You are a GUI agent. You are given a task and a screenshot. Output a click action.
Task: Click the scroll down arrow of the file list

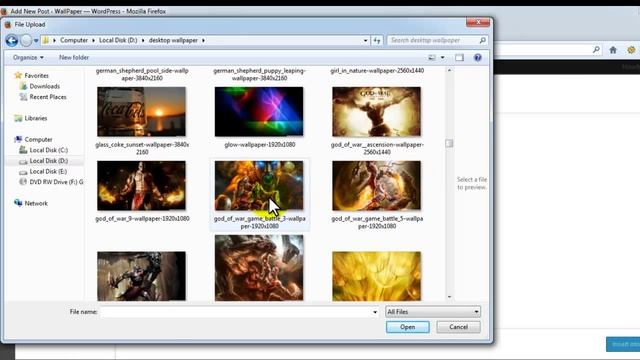449,297
